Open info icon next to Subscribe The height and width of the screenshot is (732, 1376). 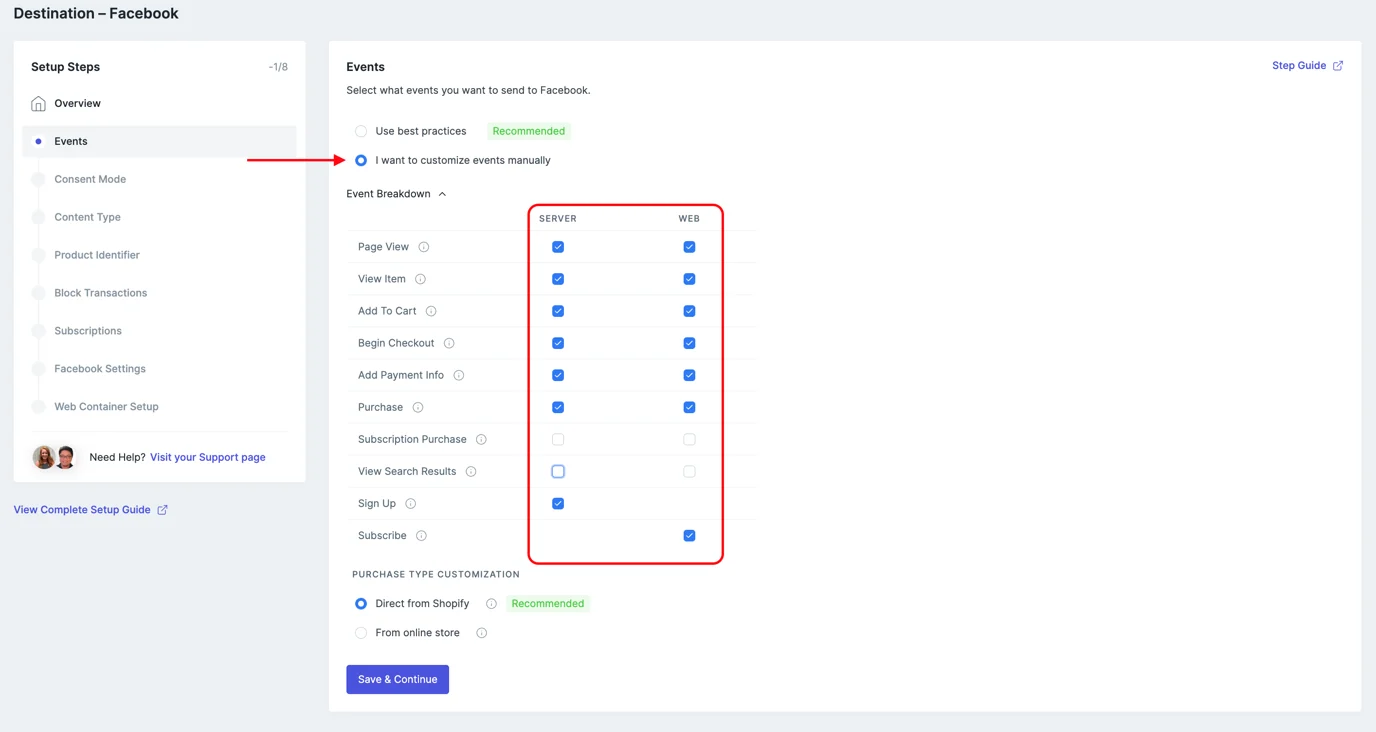tap(421, 535)
